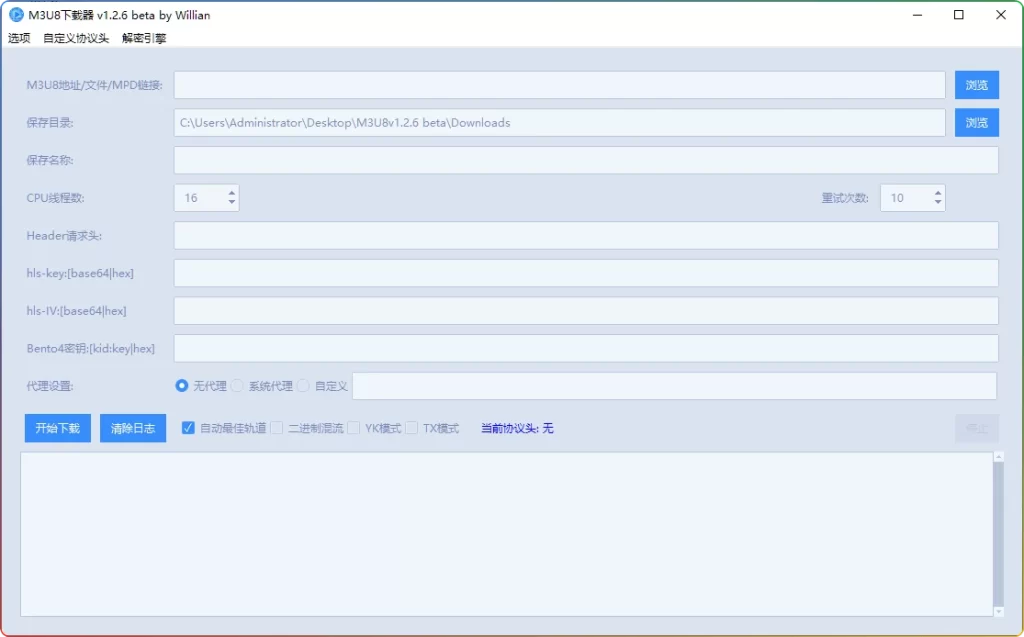This screenshot has width=1024, height=637.
Task: Browse for an M3U8 file using 浏览
Action: 975,85
